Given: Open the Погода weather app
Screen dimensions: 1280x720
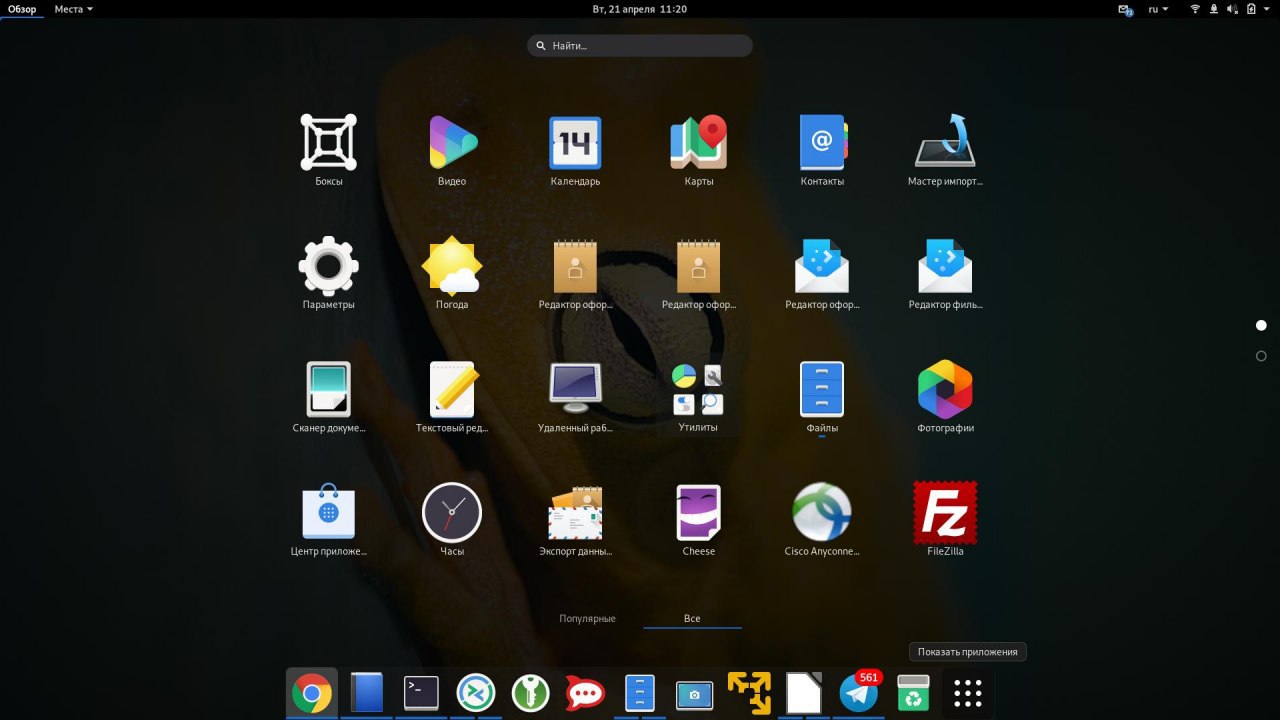Looking at the screenshot, I should click(x=452, y=273).
